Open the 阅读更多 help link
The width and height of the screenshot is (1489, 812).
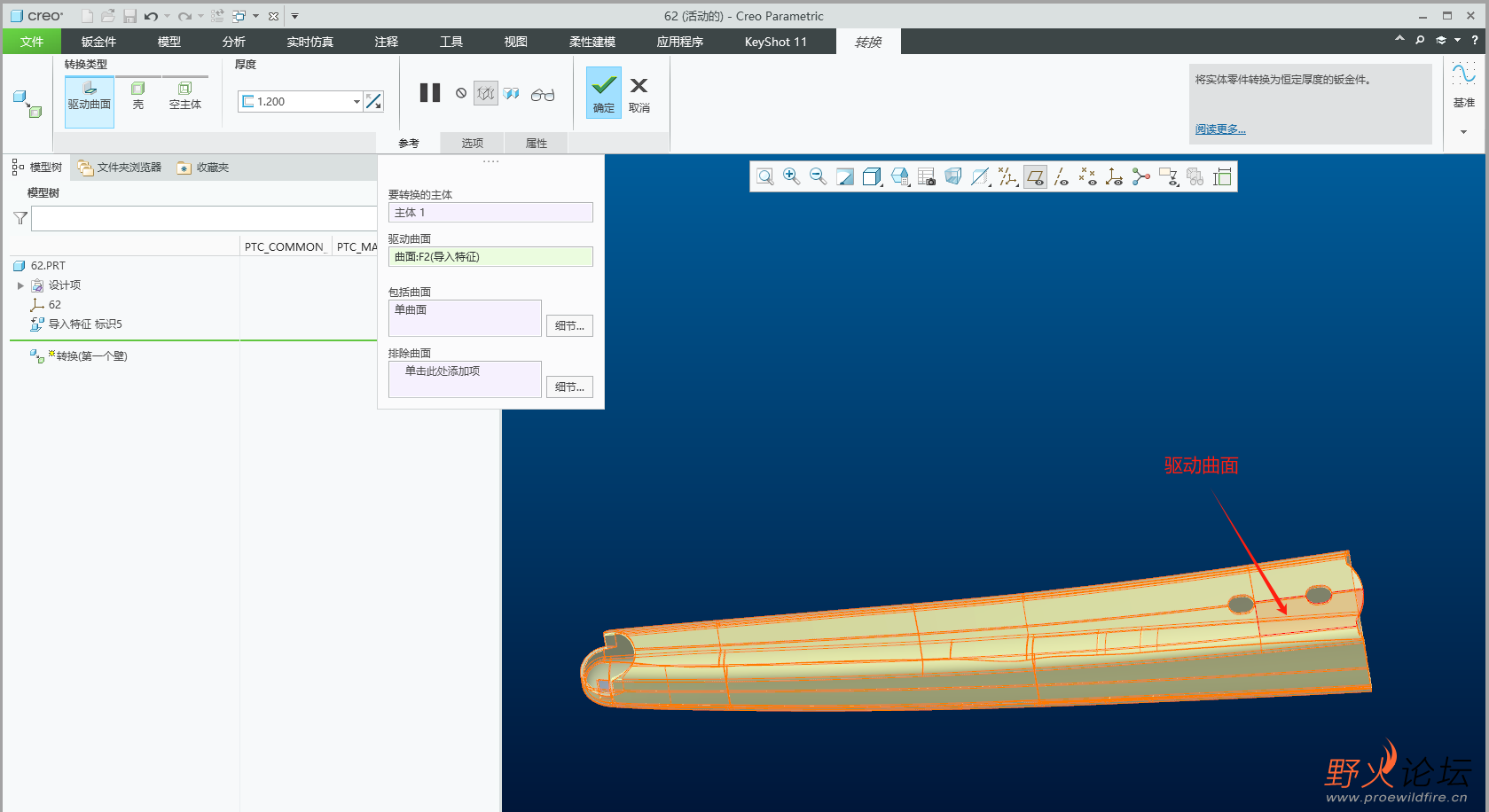1220,129
